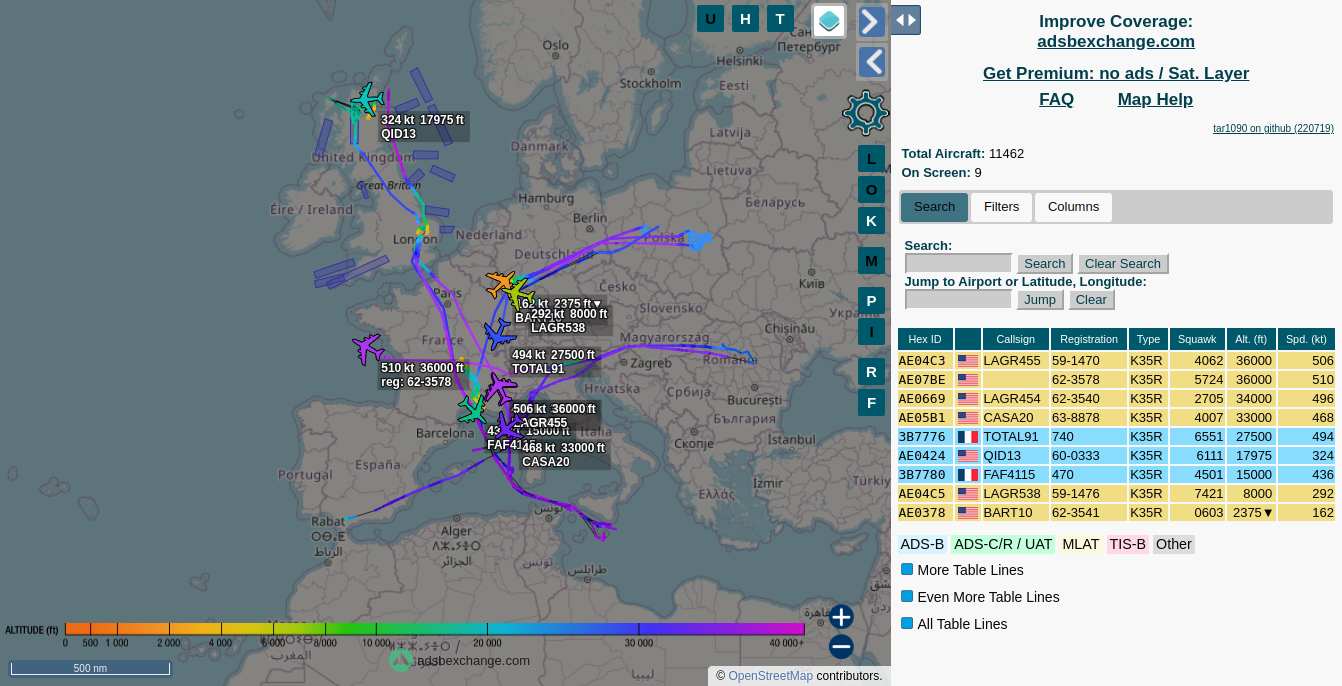
Task: Focus the Search text field
Action: 958,264
